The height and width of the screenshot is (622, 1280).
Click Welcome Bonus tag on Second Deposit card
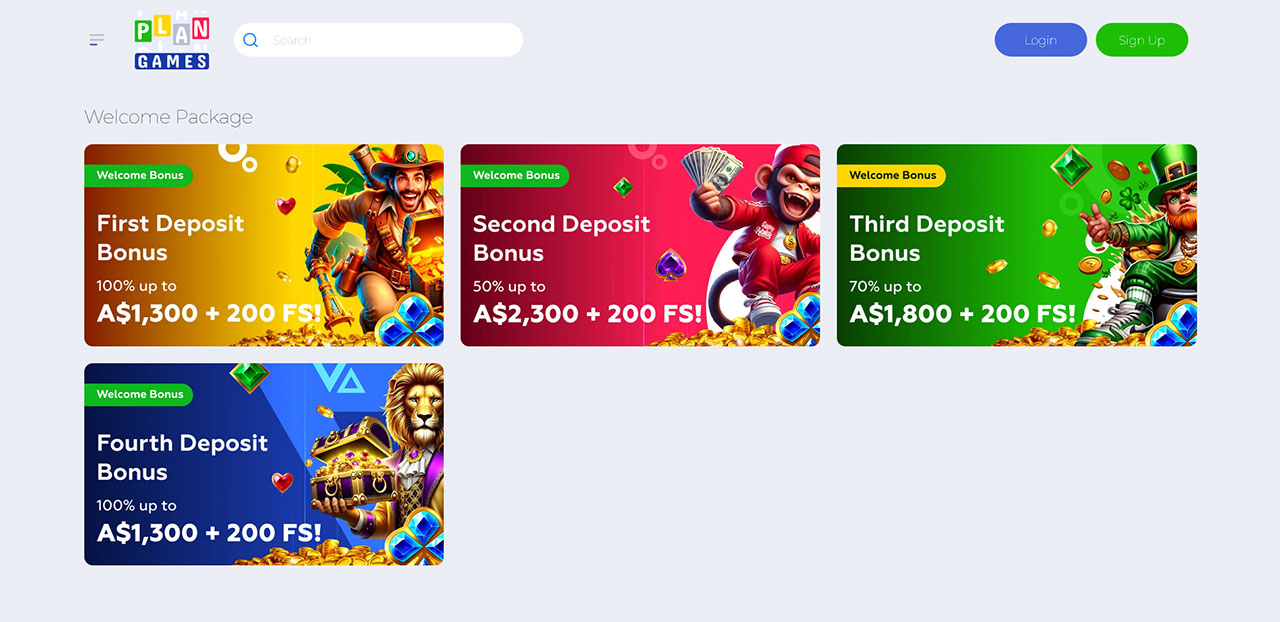(515, 175)
